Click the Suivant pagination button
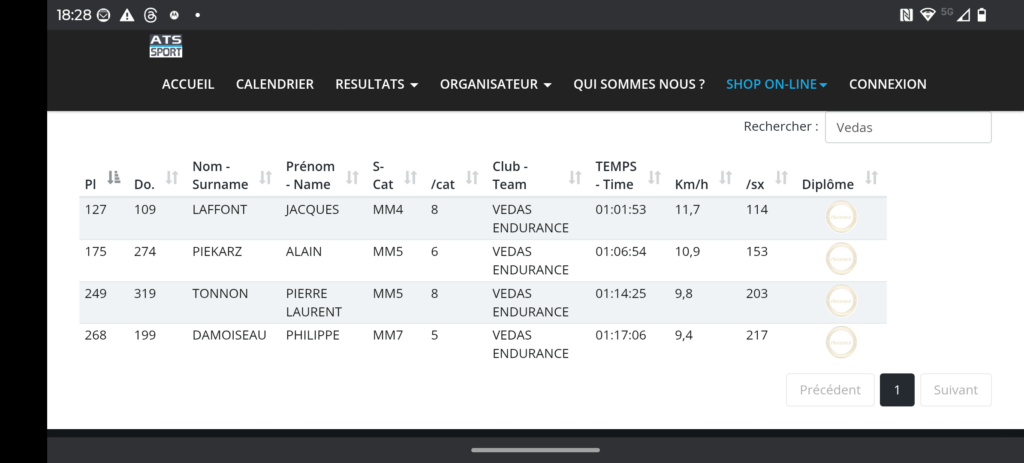 (x=955, y=390)
